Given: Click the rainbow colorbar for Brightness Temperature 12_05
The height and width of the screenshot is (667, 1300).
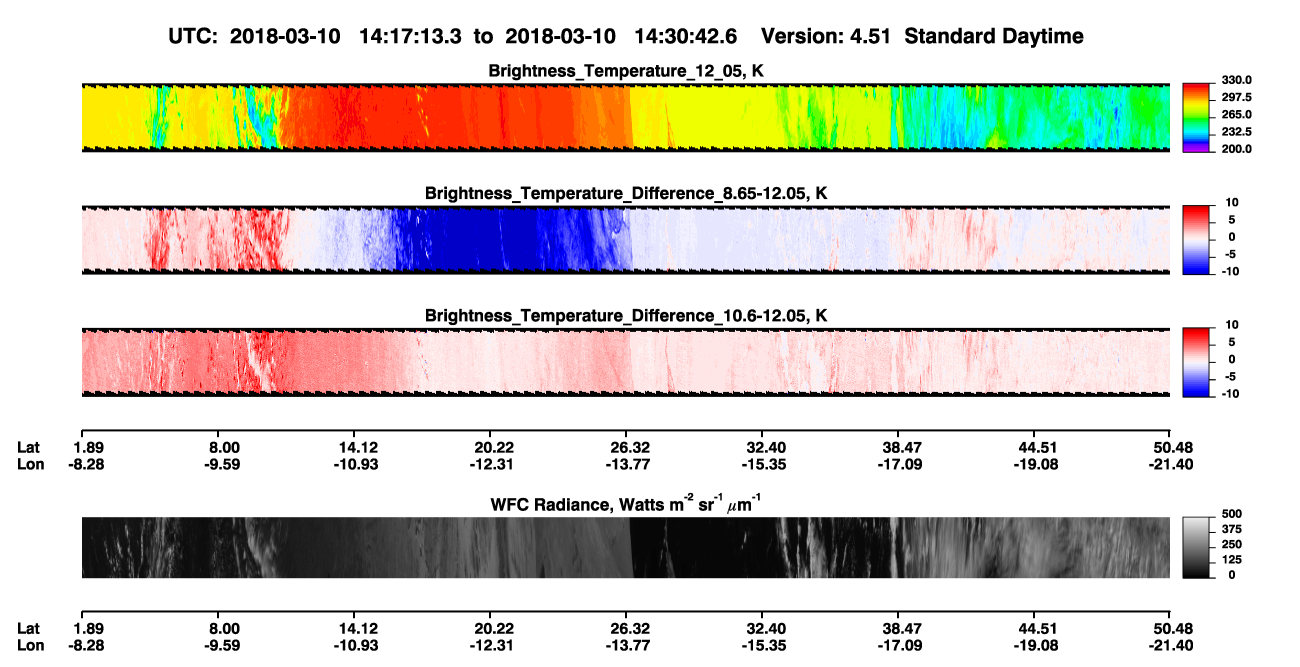Looking at the screenshot, I should click(x=1198, y=117).
